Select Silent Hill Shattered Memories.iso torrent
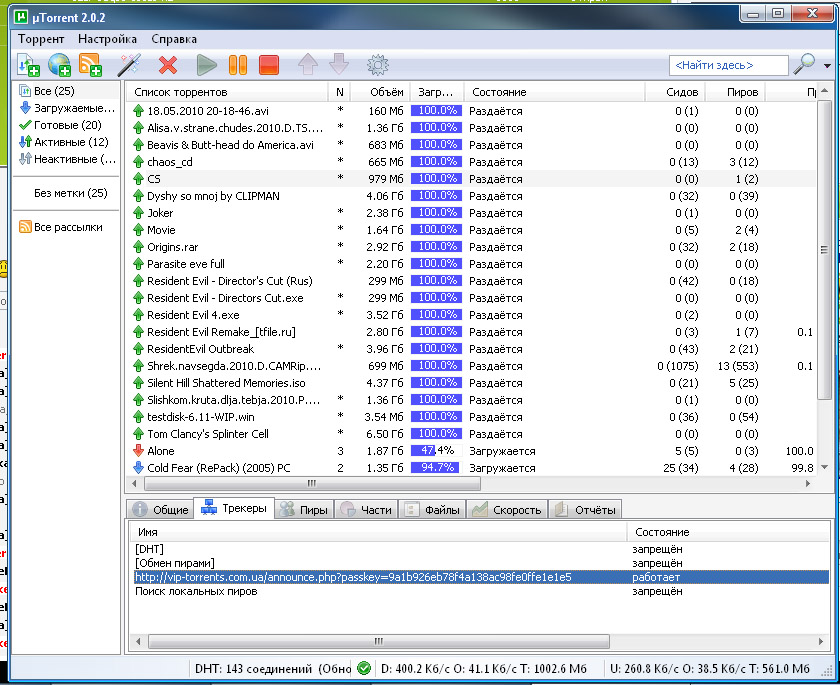This screenshot has height=685, width=840. click(x=471, y=383)
